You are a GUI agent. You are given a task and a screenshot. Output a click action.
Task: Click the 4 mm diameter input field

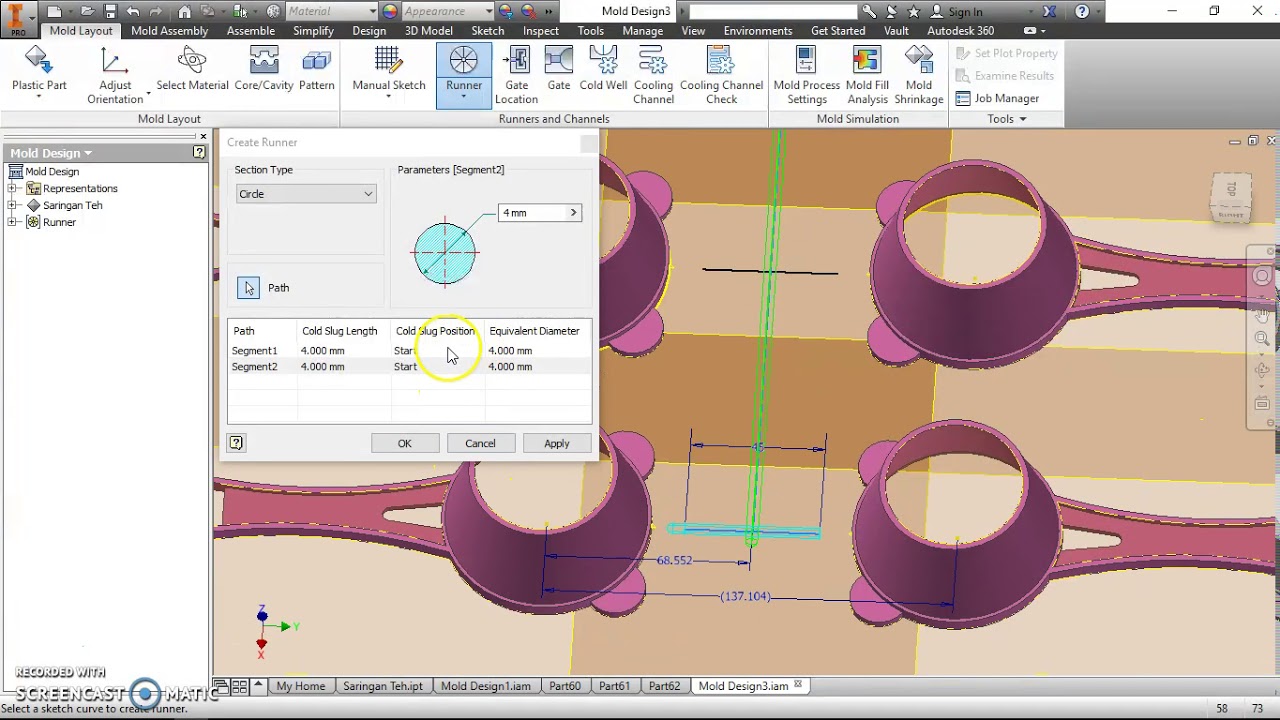coord(533,212)
